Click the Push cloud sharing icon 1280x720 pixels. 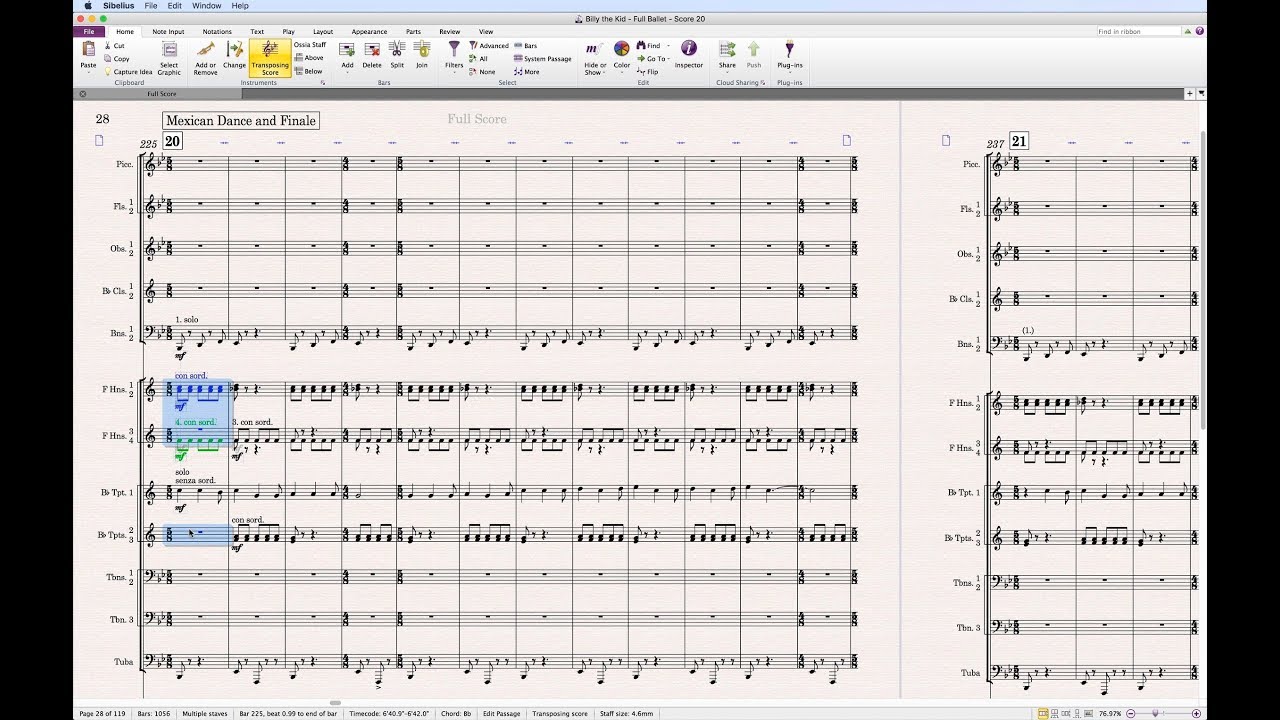pyautogui.click(x=754, y=49)
